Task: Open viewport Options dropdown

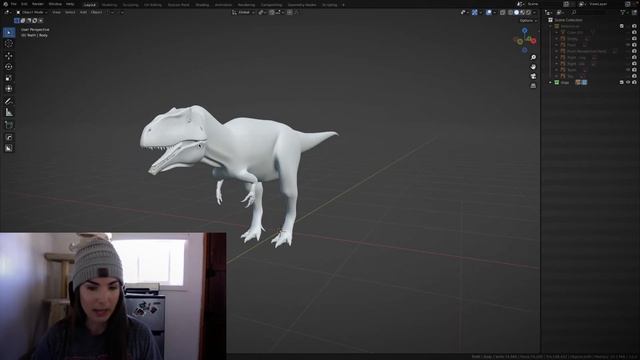Action: click(528, 20)
